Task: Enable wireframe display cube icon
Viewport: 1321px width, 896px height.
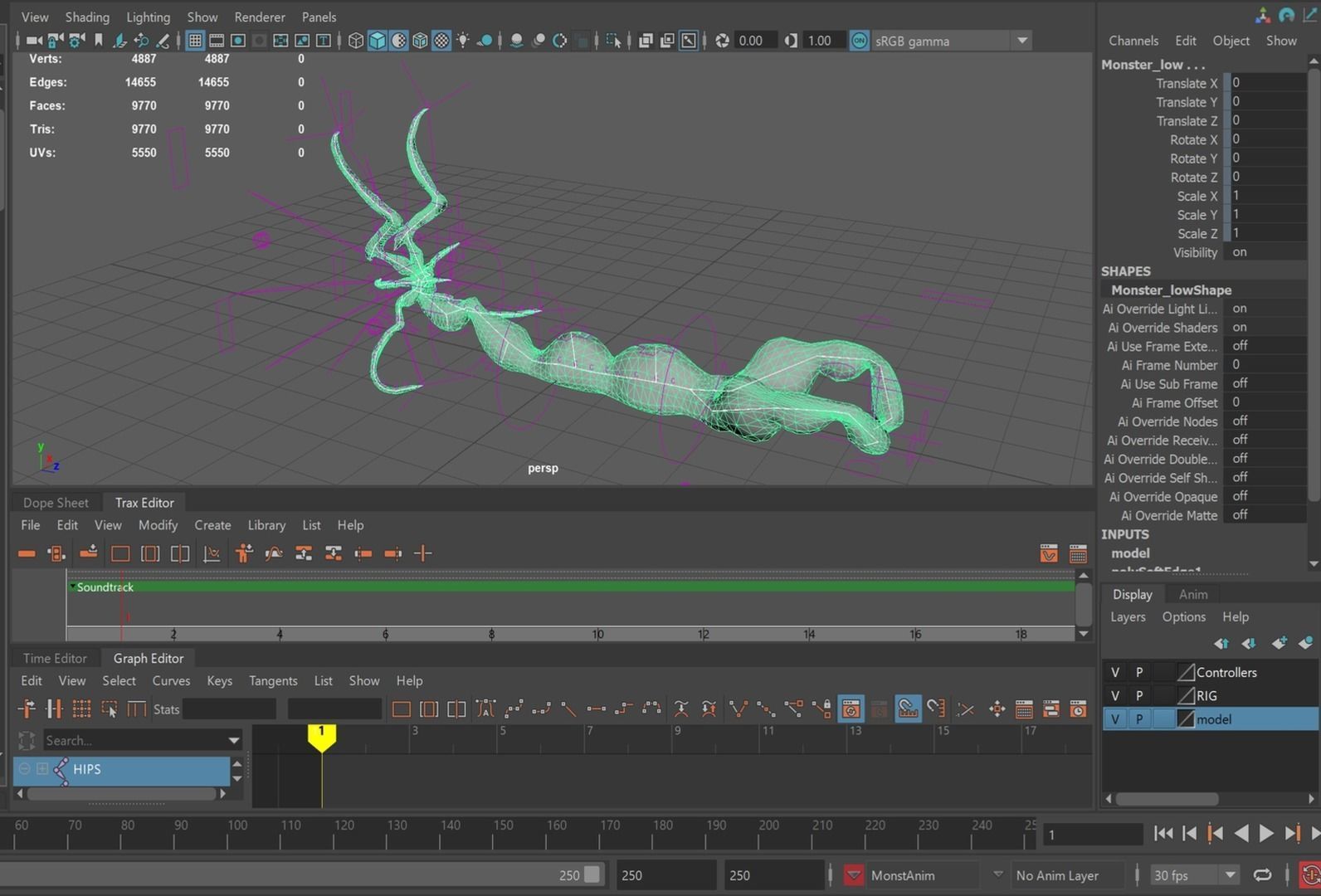Action: click(356, 40)
